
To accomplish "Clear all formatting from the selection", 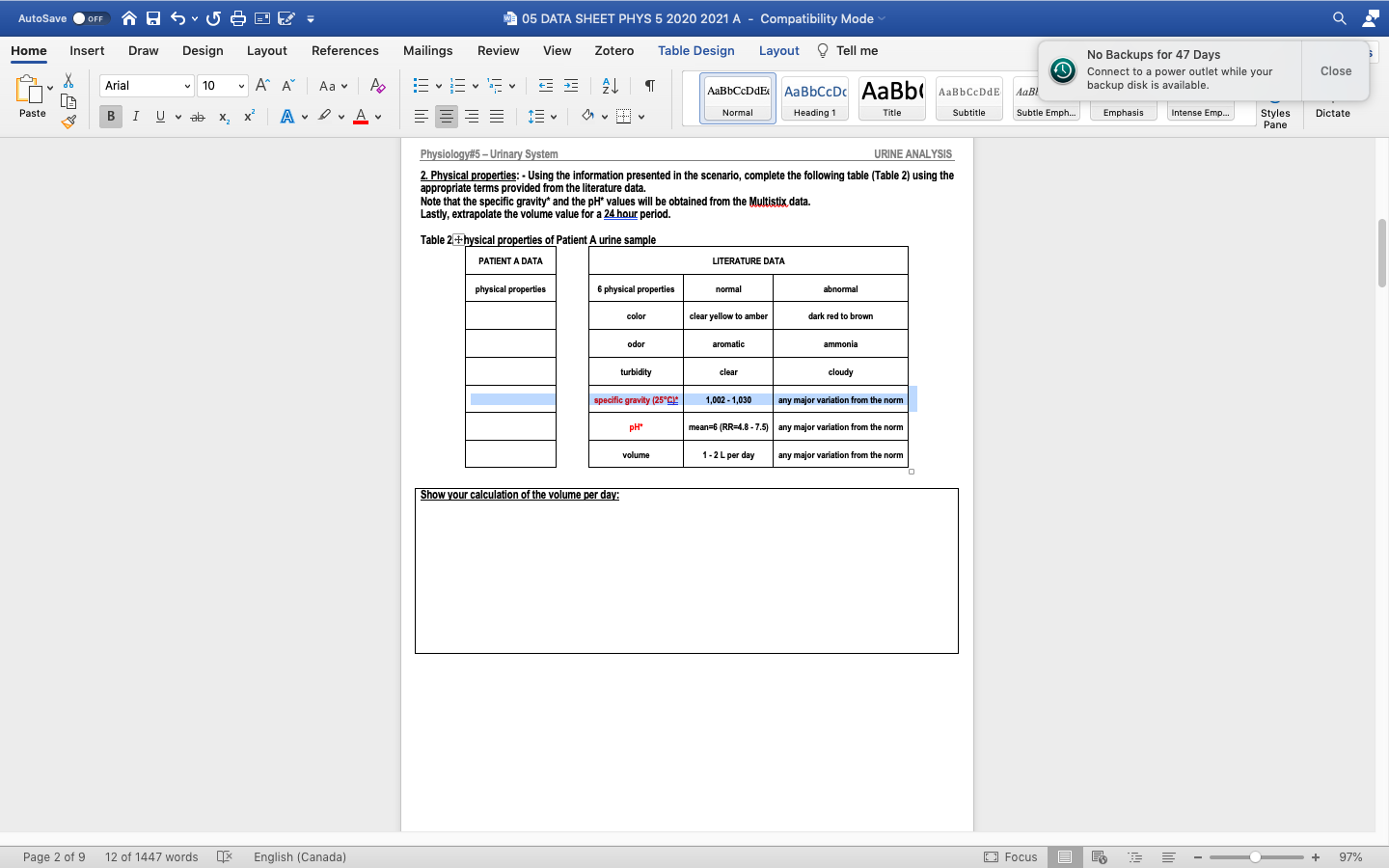I will [378, 86].
